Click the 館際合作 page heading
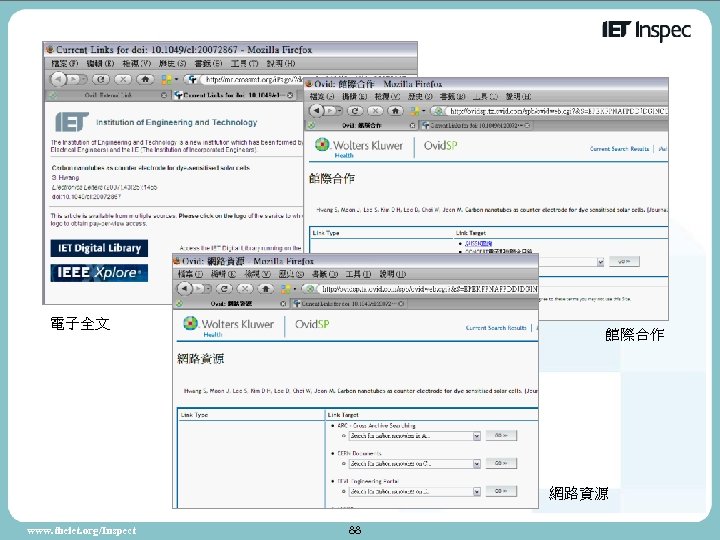The width and height of the screenshot is (720, 540). [x=332, y=178]
